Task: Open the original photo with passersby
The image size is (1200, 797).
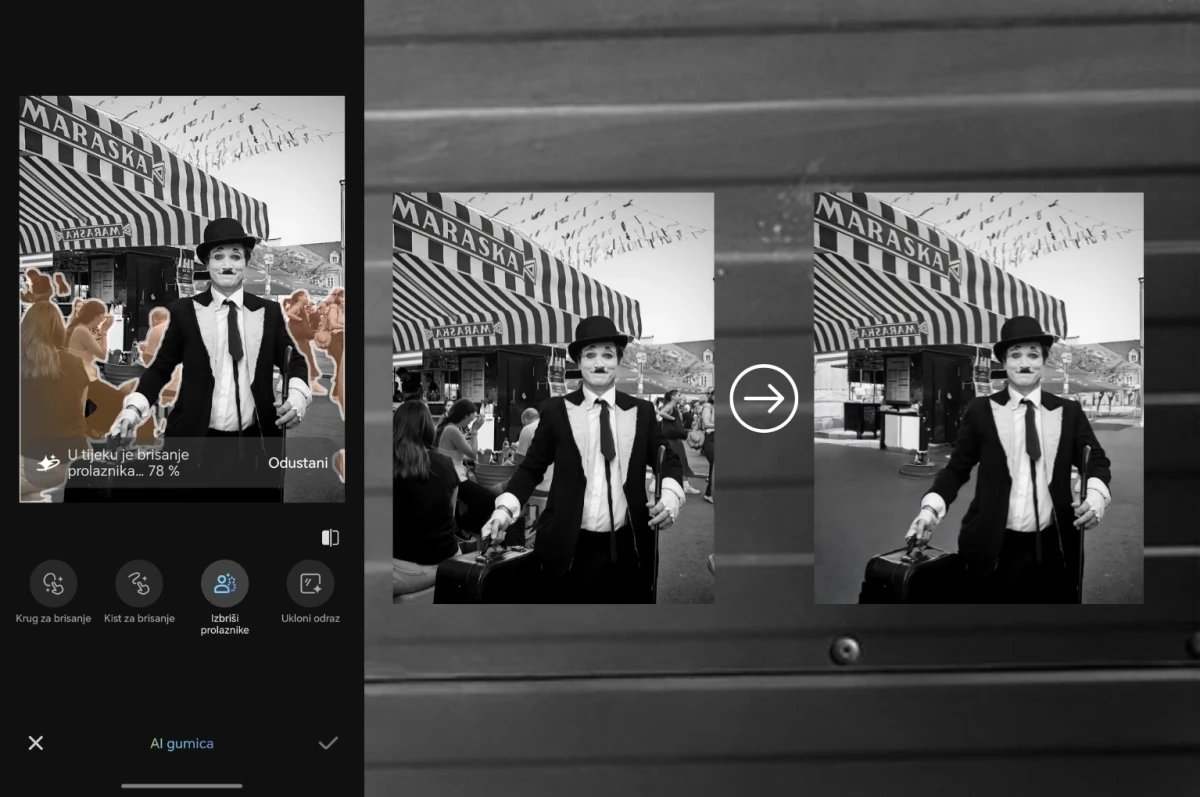Action: pos(553,398)
